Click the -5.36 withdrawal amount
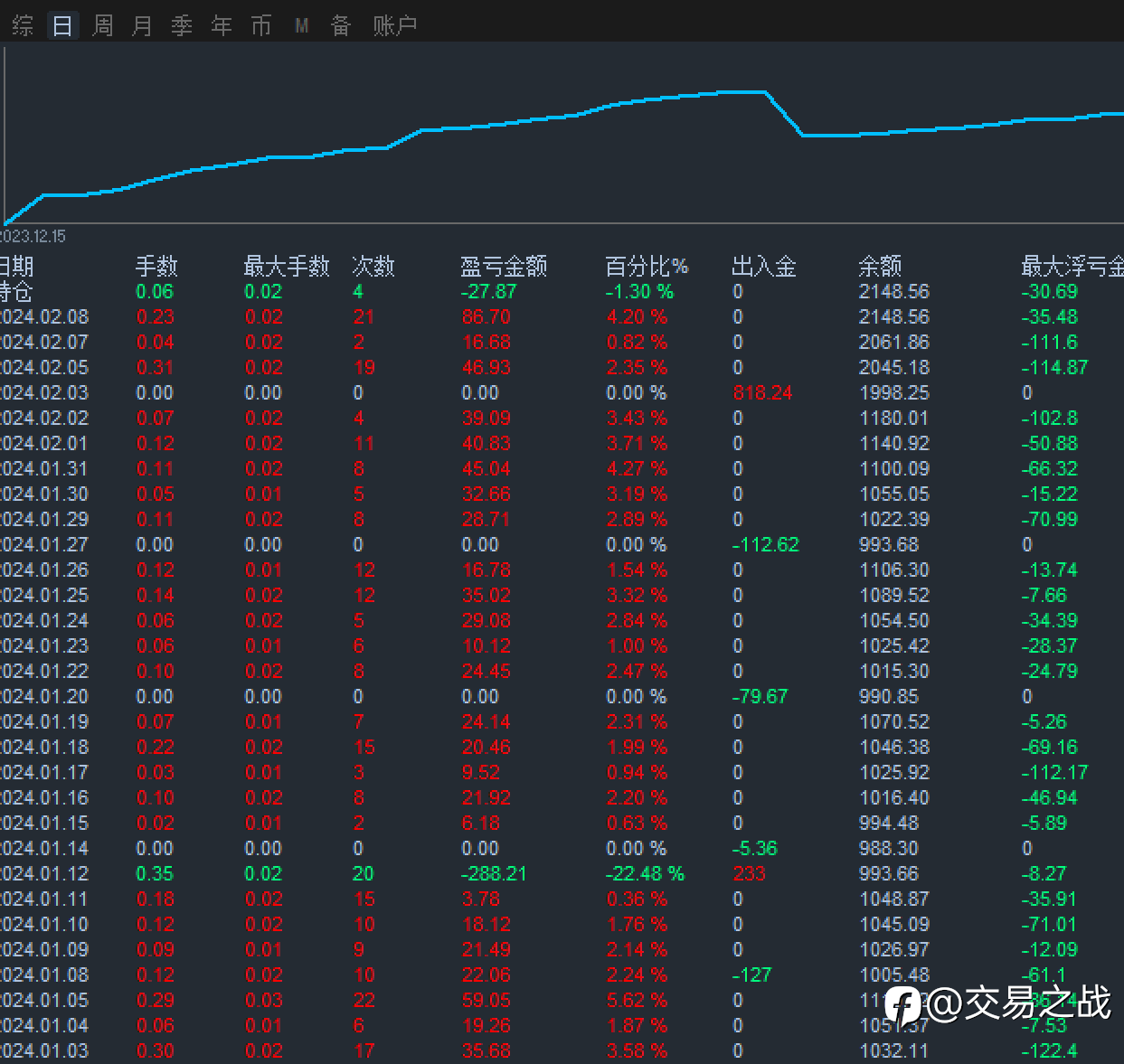The height and width of the screenshot is (1064, 1124). 755,849
